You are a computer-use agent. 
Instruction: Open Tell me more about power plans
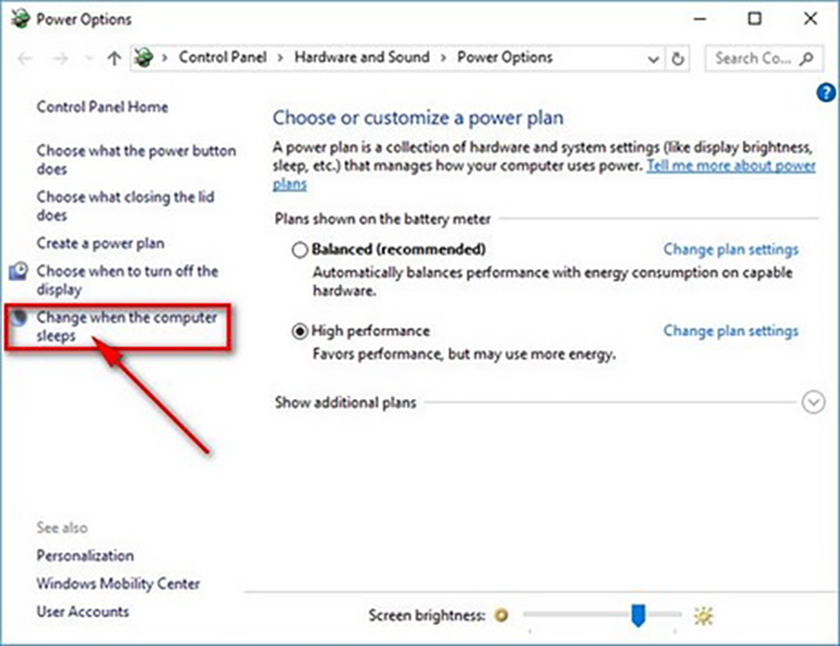731,166
